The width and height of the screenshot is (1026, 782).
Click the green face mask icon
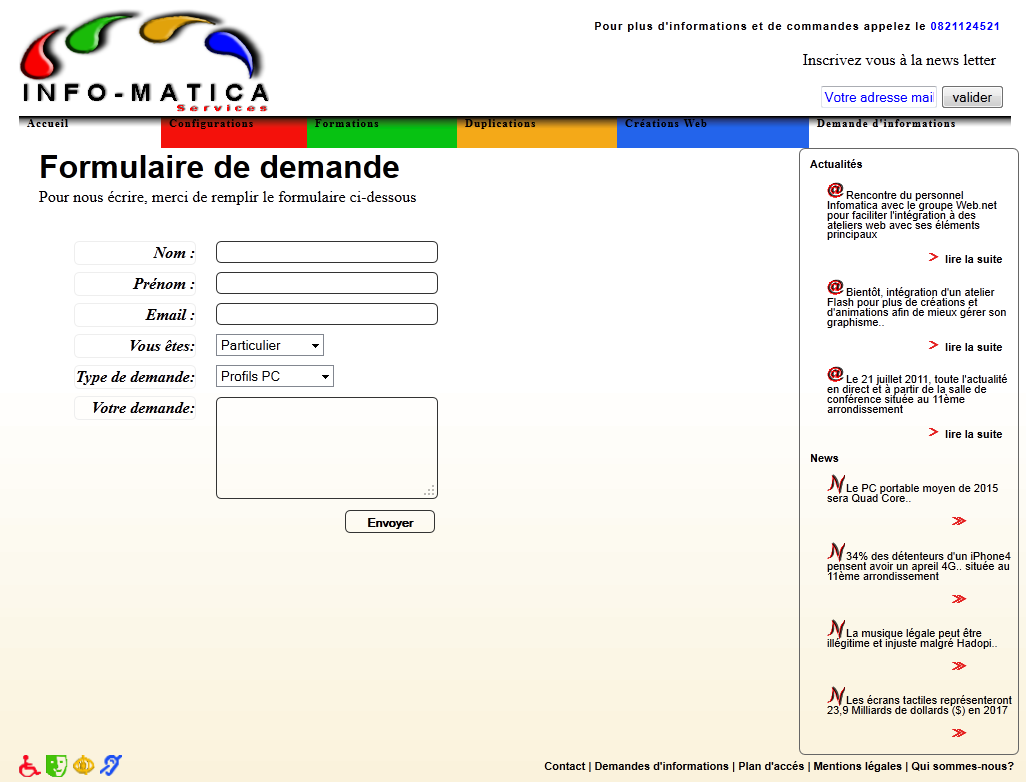click(56, 766)
